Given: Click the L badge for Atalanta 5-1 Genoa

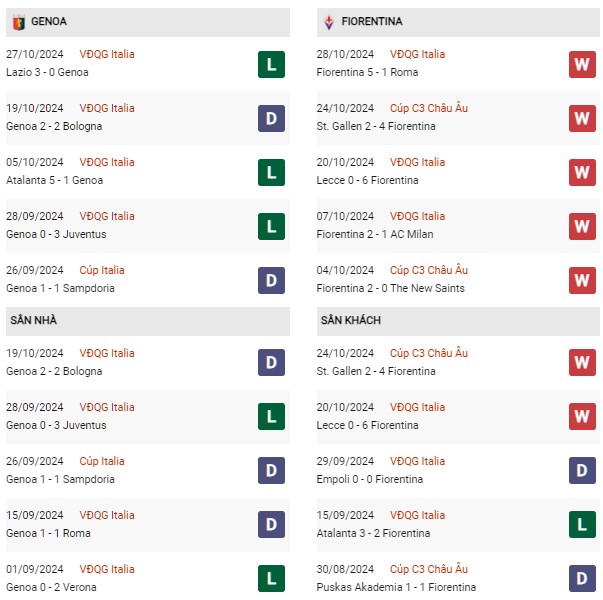Looking at the screenshot, I should 272,172.
